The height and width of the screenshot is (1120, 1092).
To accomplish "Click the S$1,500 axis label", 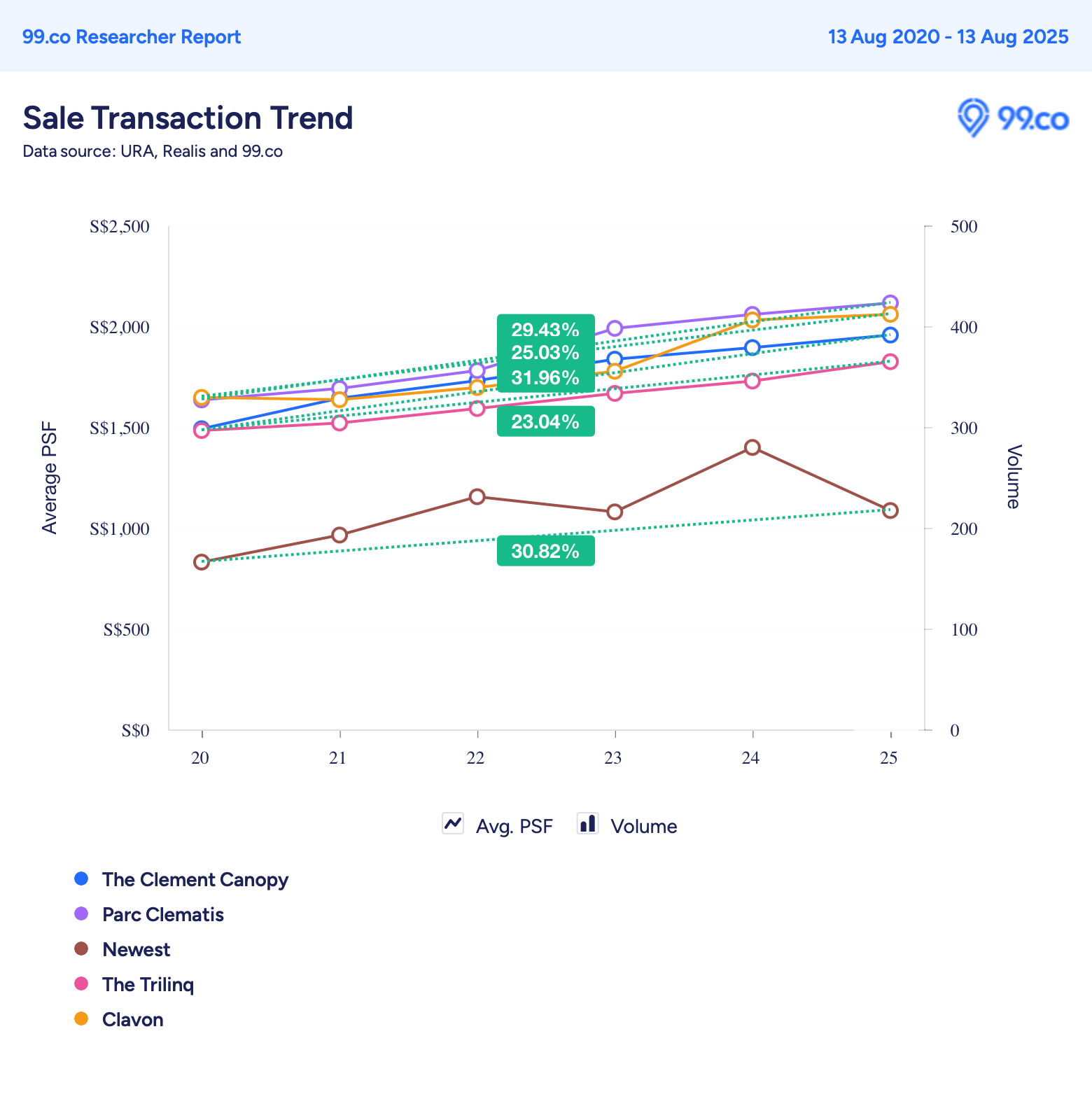I will click(120, 428).
